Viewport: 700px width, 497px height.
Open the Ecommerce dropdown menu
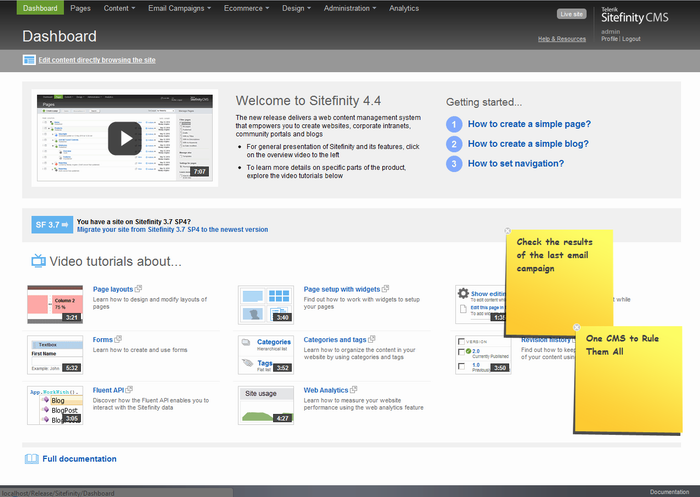(x=245, y=8)
